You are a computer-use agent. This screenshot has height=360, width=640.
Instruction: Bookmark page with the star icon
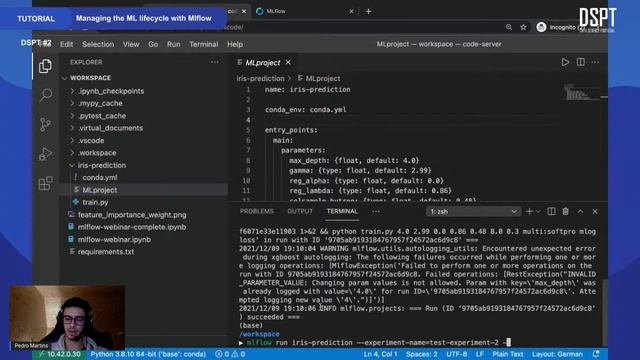click(523, 27)
